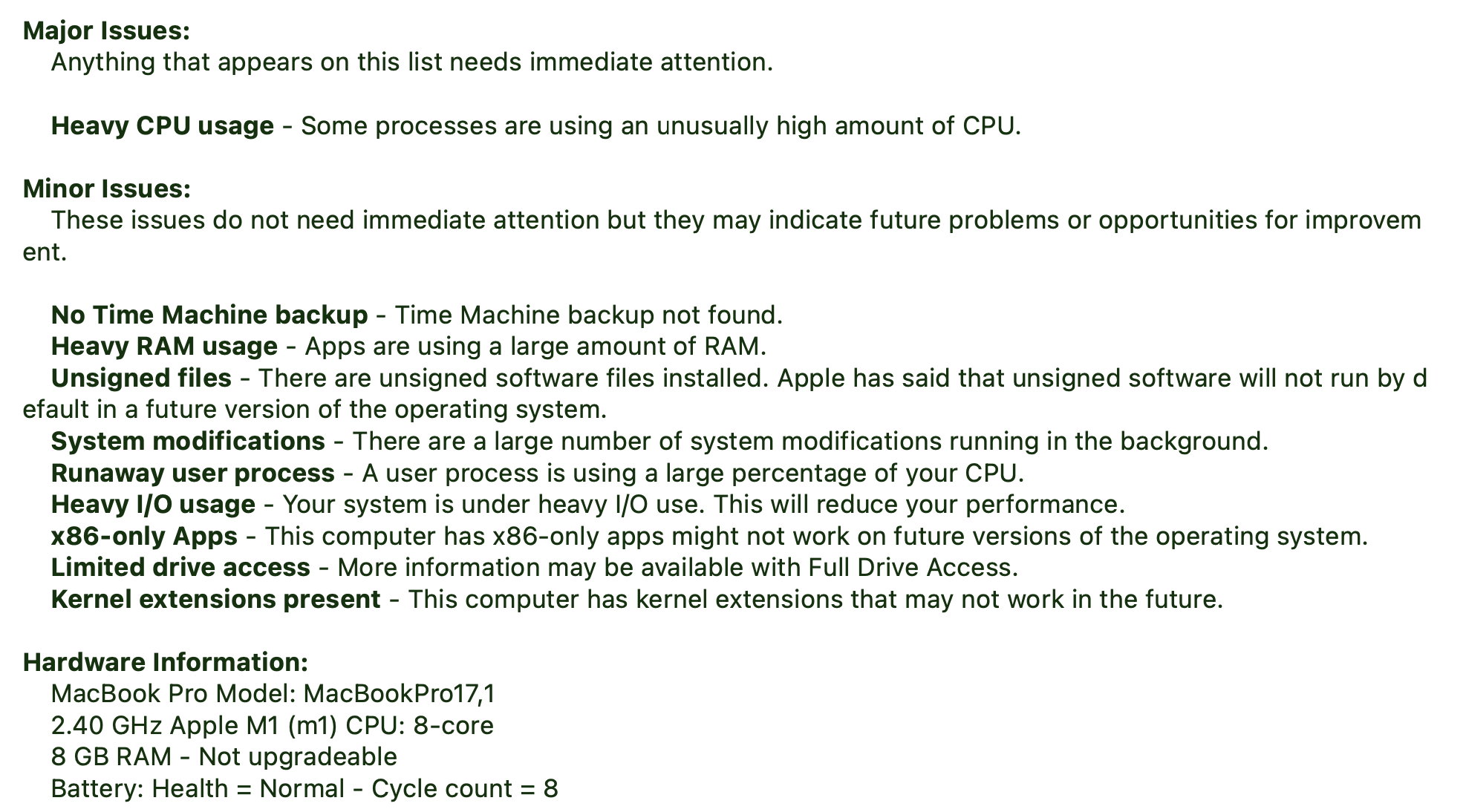The image size is (1466, 812).
Task: Click the Major Issues heading
Action: point(106,30)
